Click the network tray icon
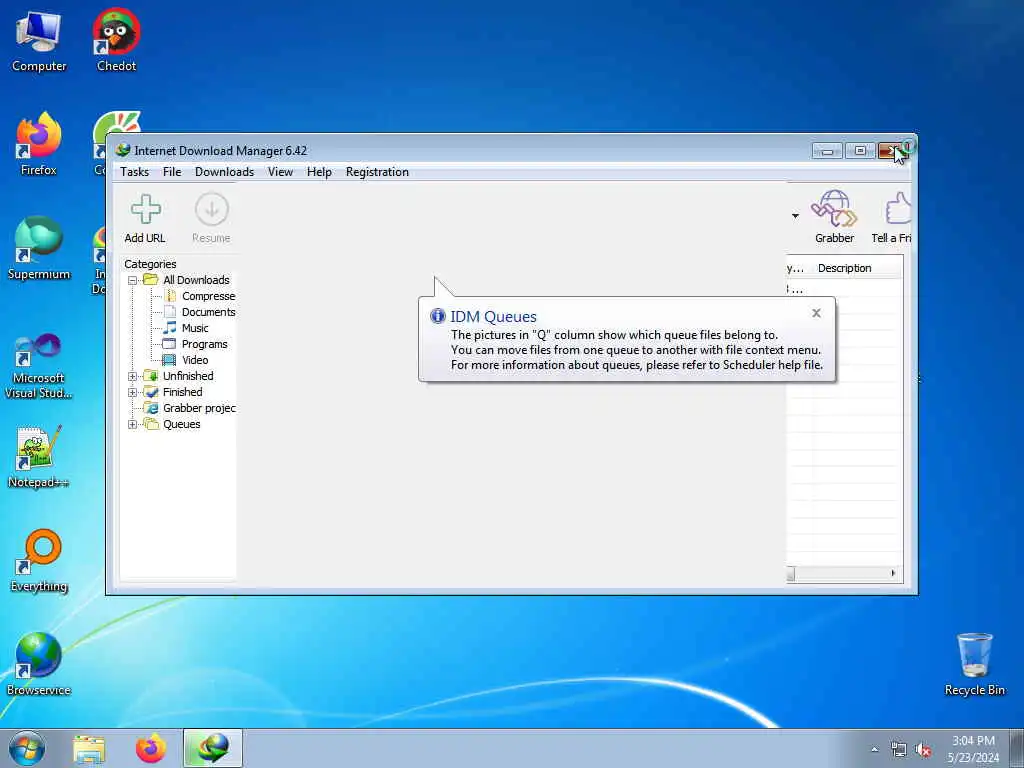The width and height of the screenshot is (1024, 768). [x=899, y=750]
